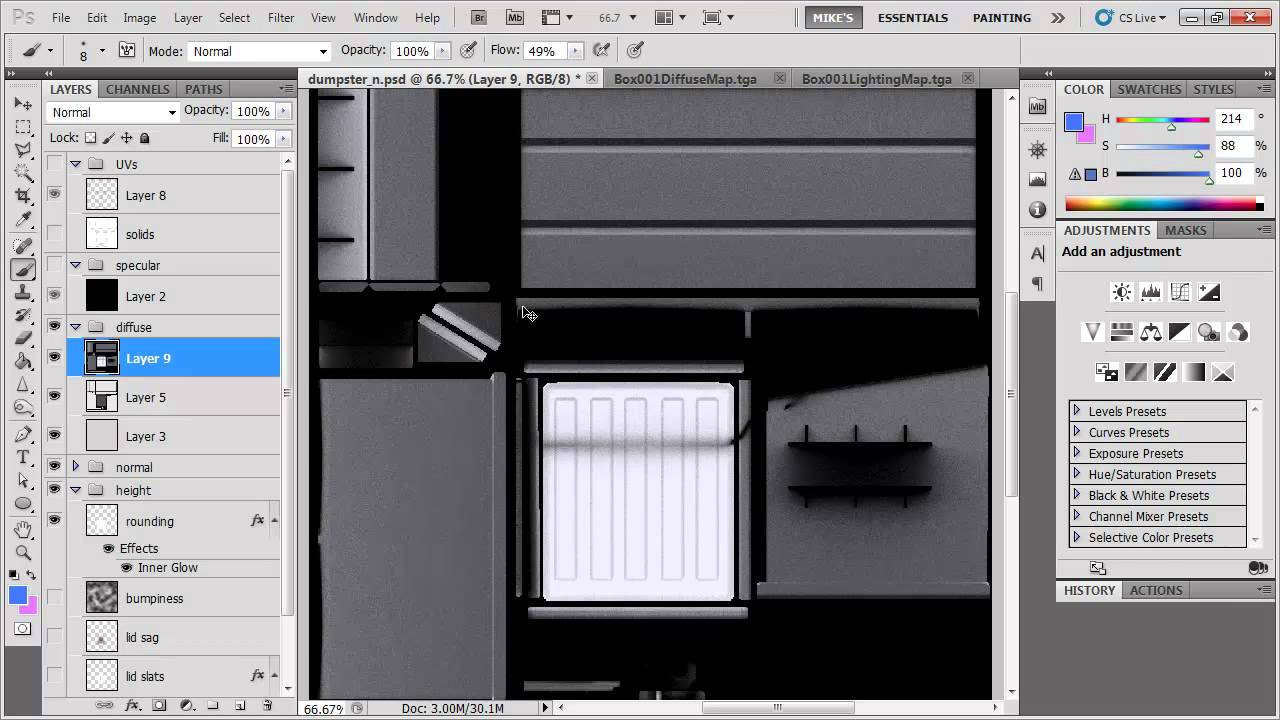Image resolution: width=1280 pixels, height=720 pixels.
Task: Switch to the ESSENTIALS workspace
Action: pos(913,18)
